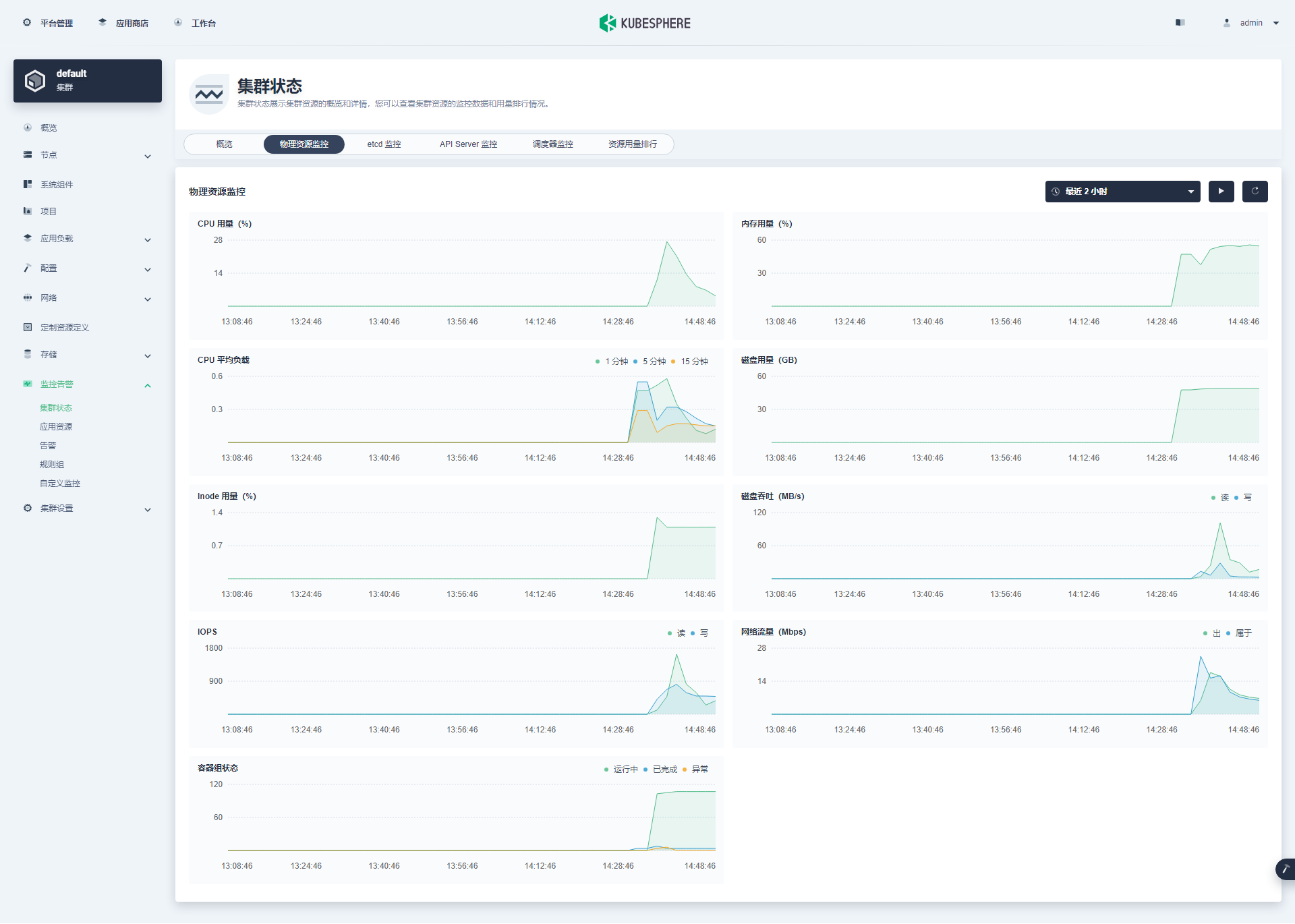Select 告警 under 监控告警
This screenshot has height=924, width=1295.
pyautogui.click(x=48, y=446)
